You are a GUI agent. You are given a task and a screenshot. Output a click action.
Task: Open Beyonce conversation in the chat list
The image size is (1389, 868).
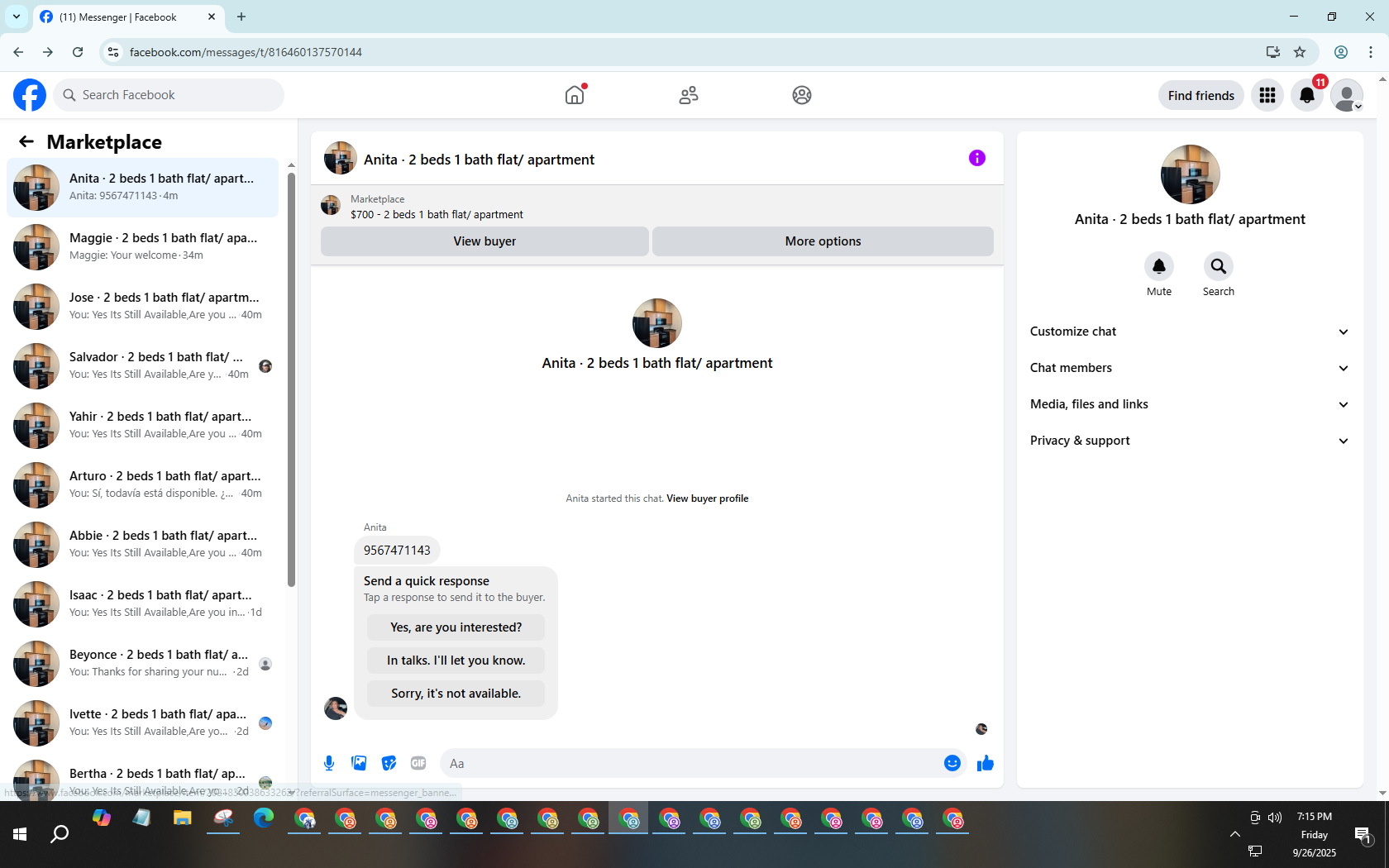[x=142, y=664]
